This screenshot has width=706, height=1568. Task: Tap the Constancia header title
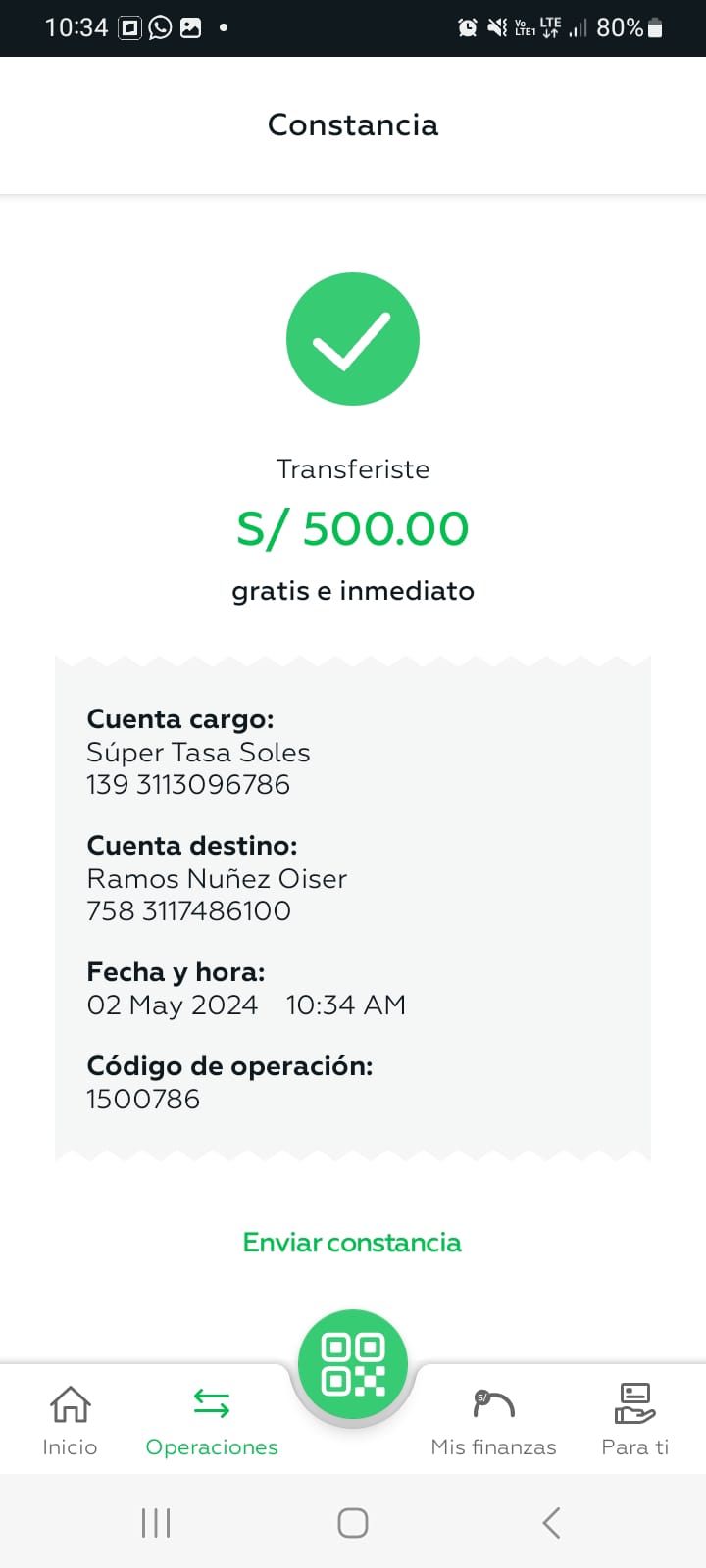(x=353, y=124)
